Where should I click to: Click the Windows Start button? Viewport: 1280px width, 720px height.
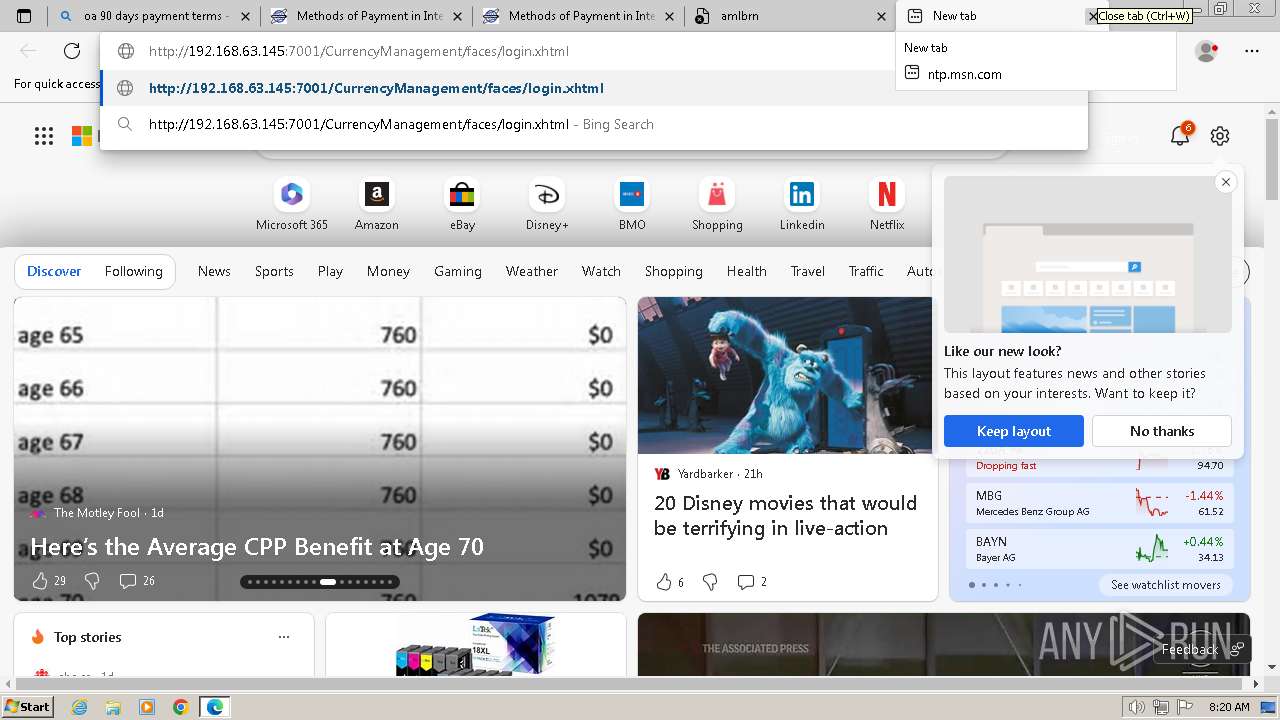click(x=27, y=707)
